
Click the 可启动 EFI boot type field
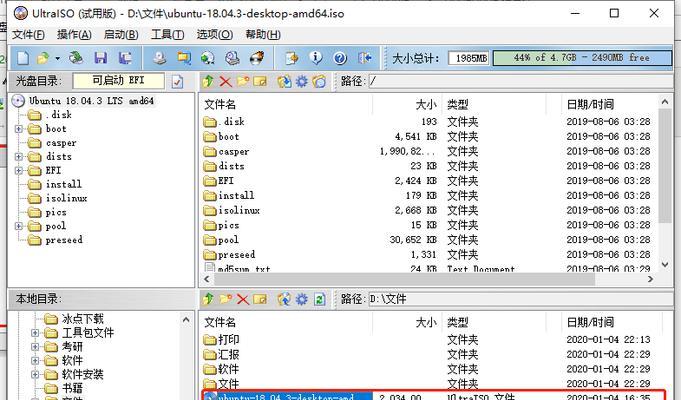(x=119, y=81)
